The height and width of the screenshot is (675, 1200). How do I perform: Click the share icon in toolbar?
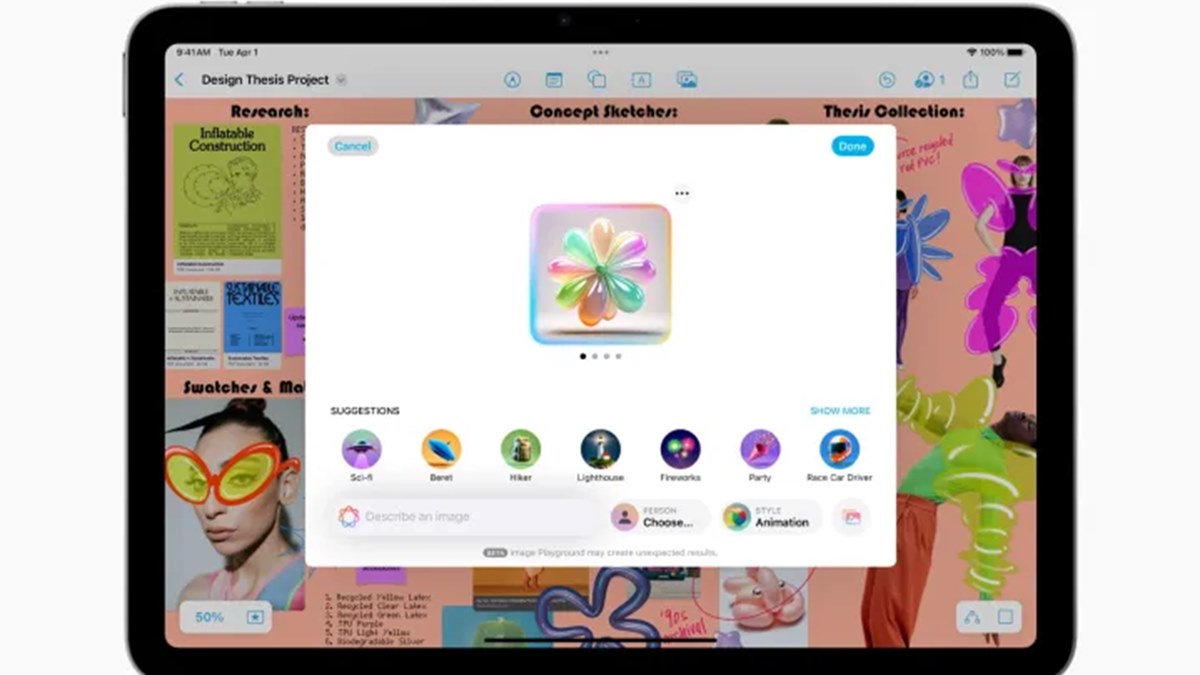pos(970,80)
